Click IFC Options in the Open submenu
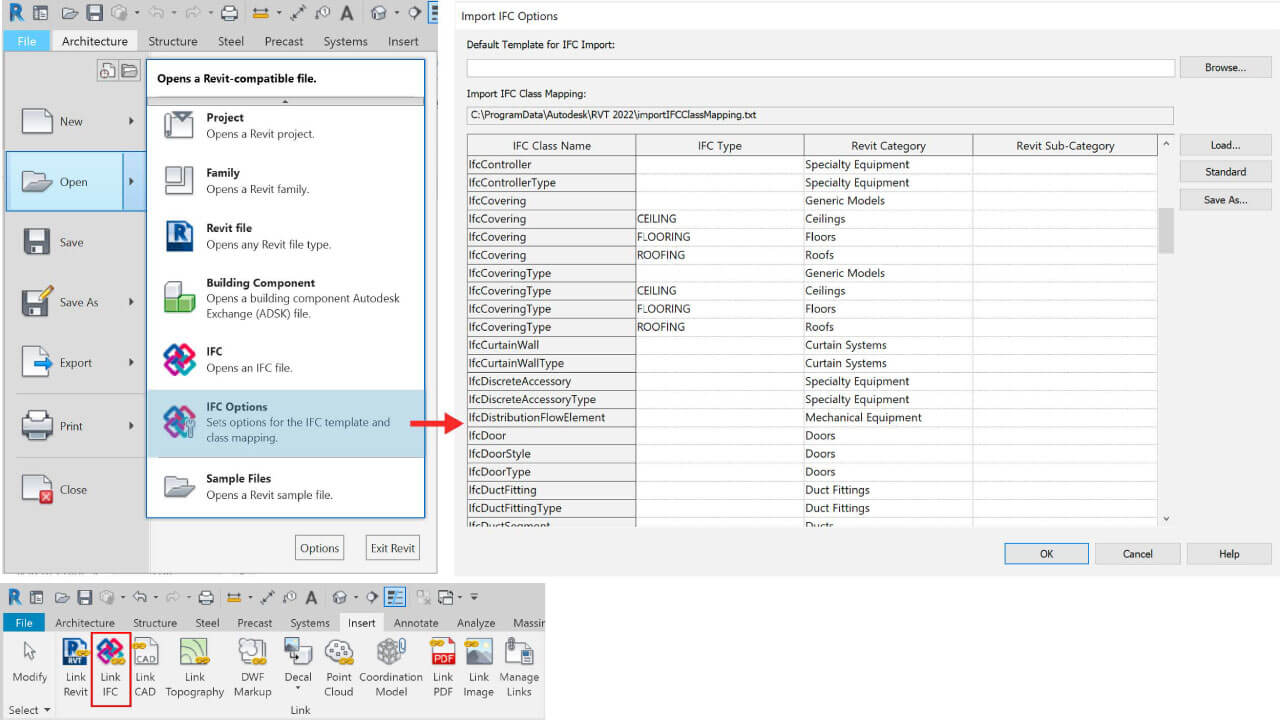 pos(286,423)
